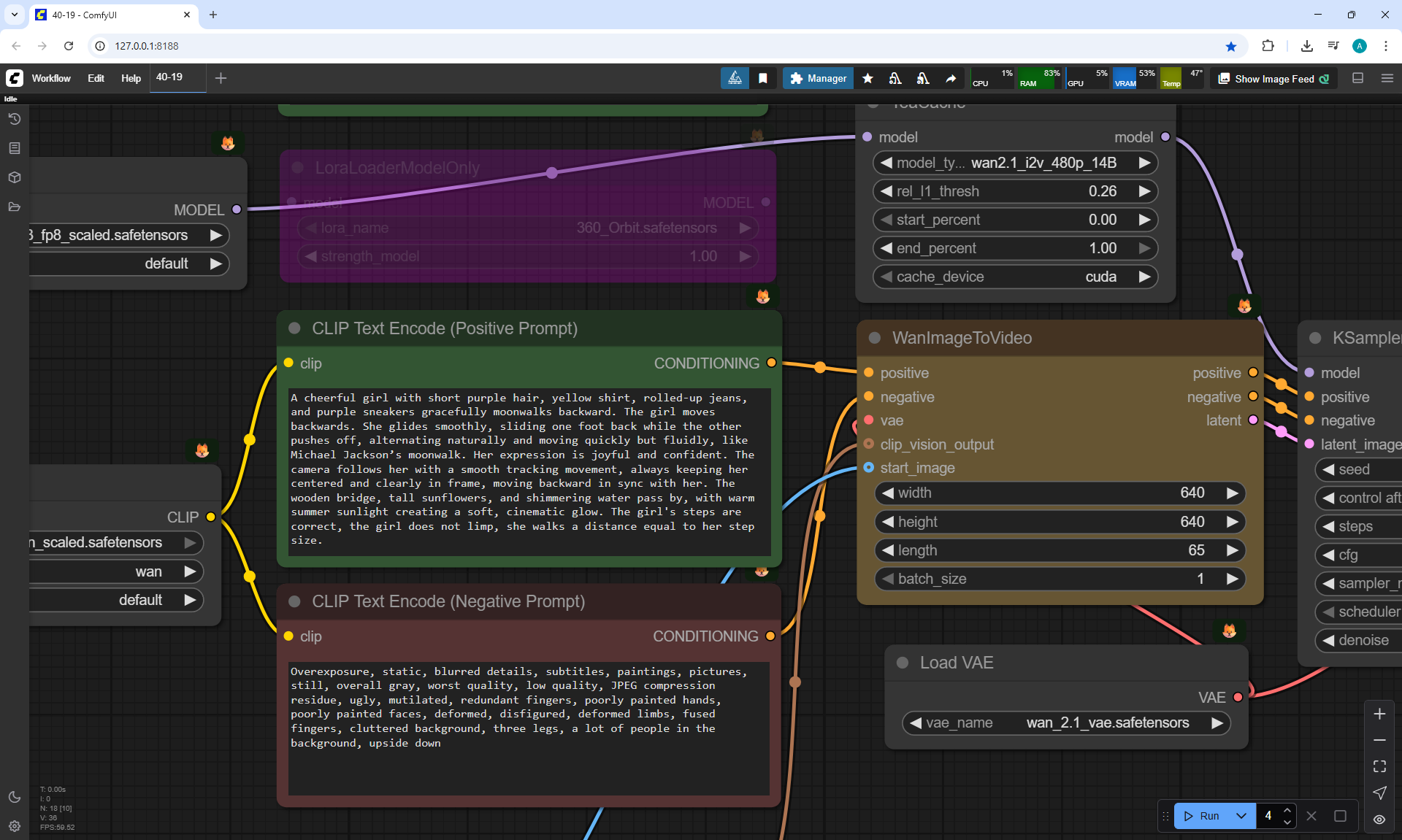Click the star favorites icon beside Manager

[867, 78]
